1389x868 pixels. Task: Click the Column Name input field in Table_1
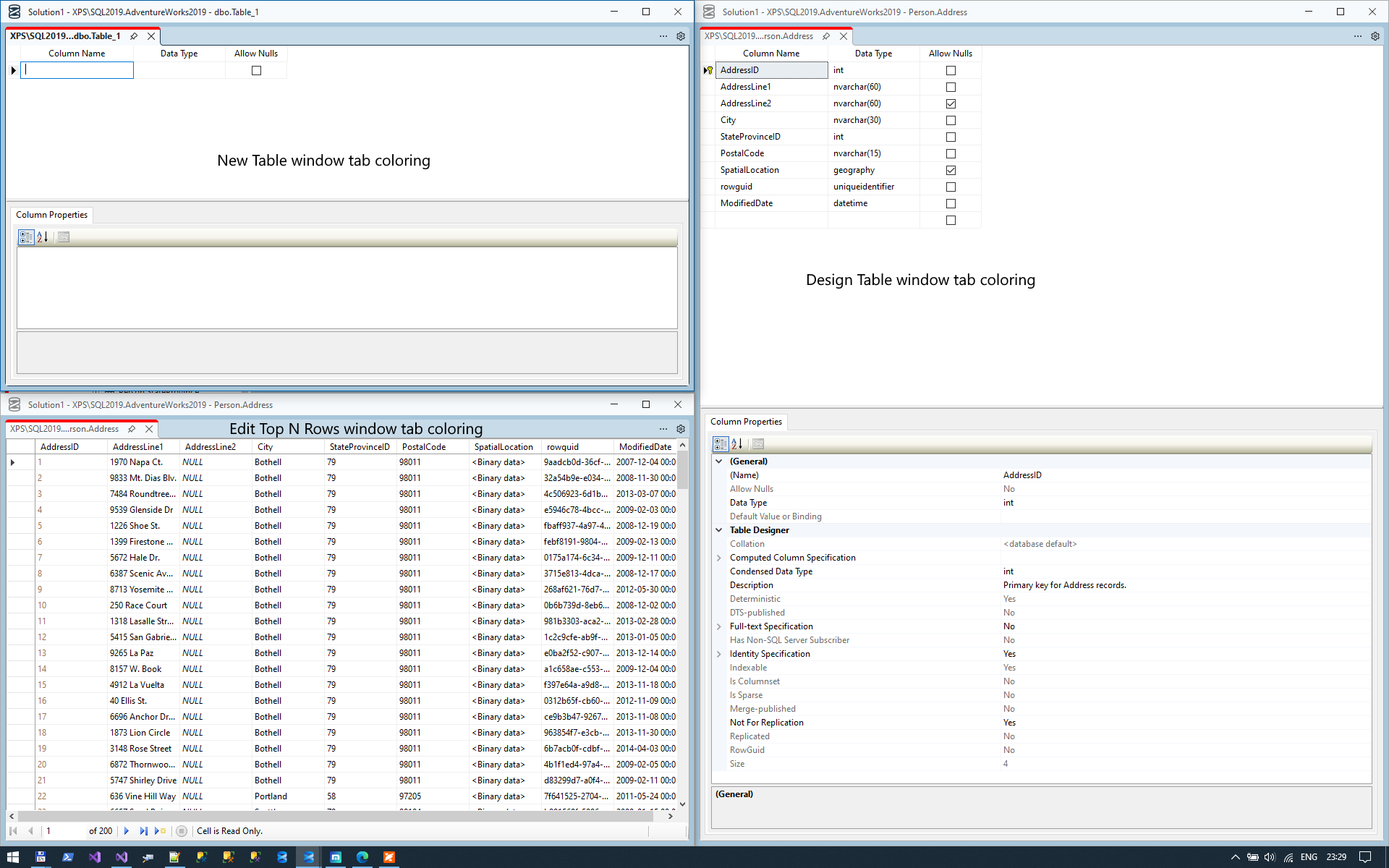tap(77, 70)
